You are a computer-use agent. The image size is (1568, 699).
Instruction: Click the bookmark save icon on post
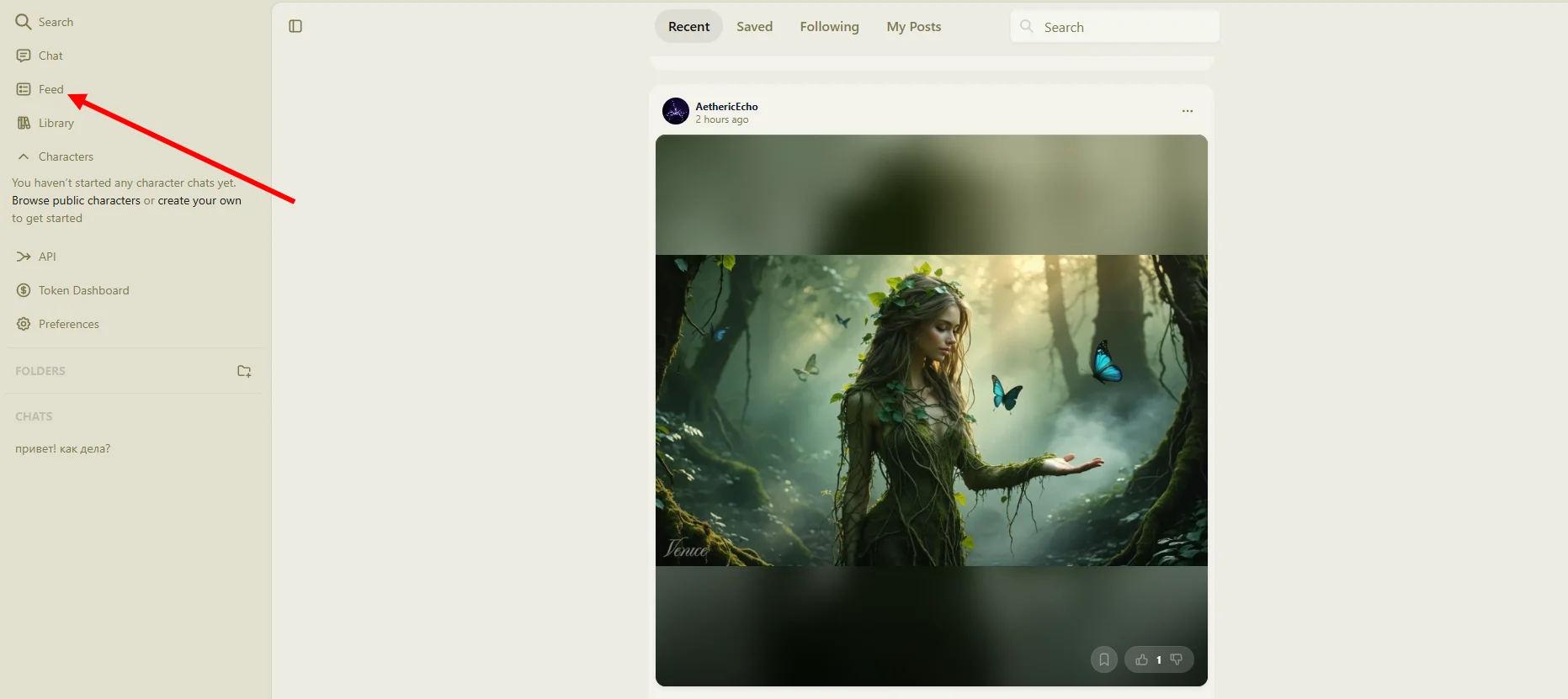1104,659
